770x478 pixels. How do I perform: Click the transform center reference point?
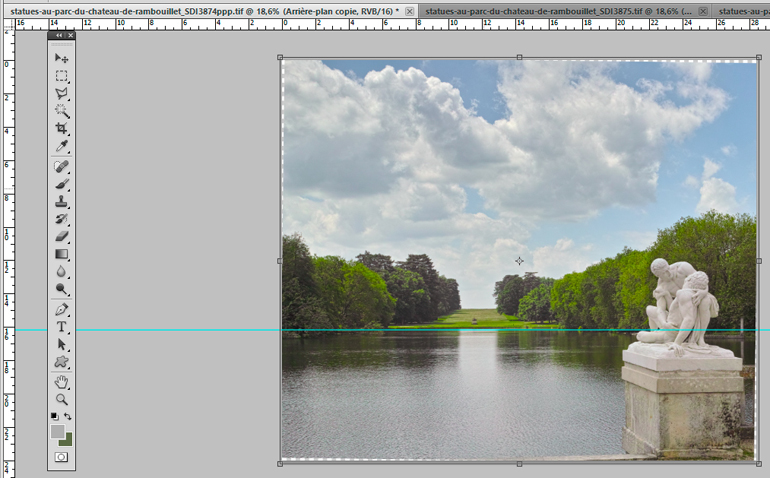[520, 261]
